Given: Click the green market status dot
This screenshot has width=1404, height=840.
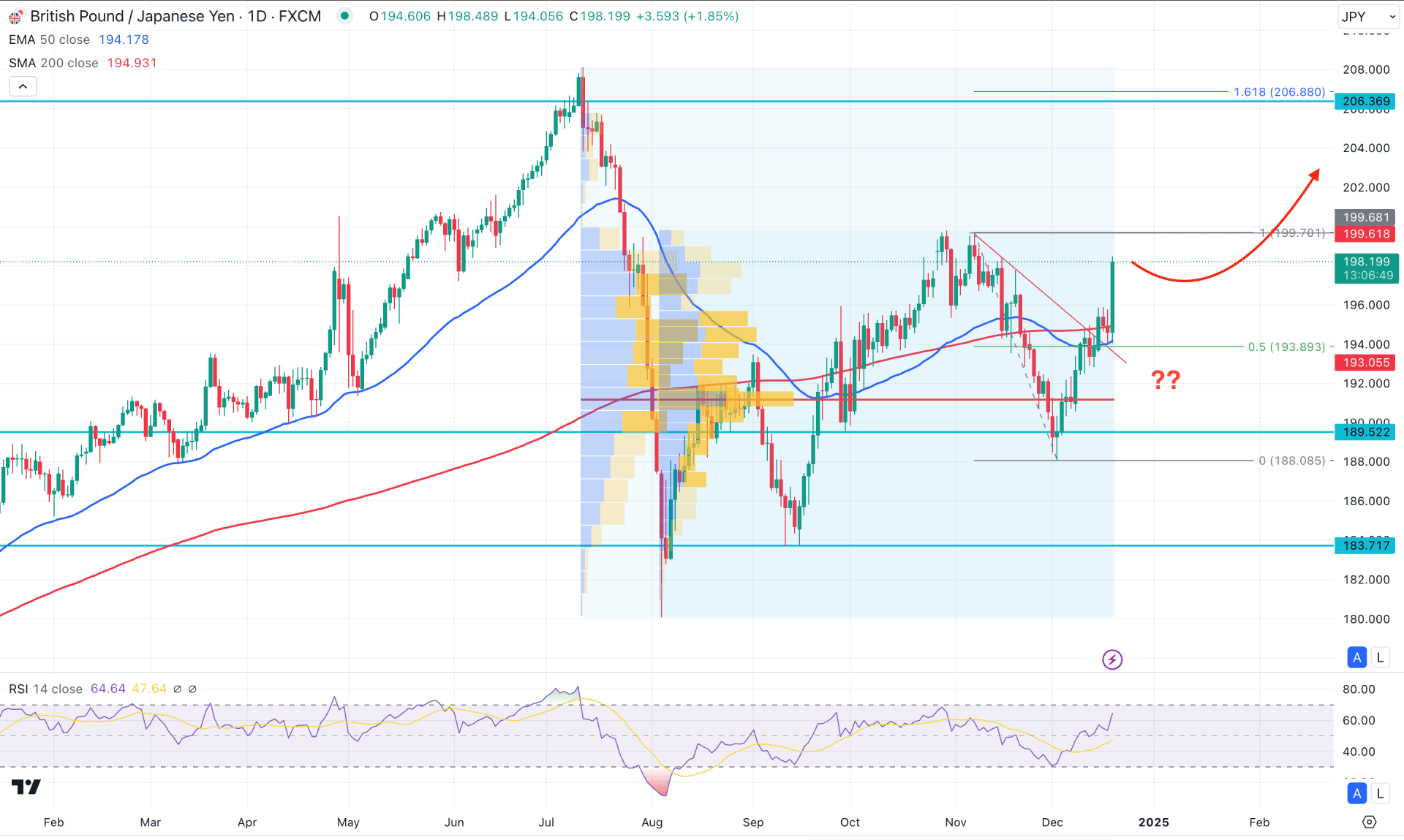Looking at the screenshot, I should tap(344, 15).
